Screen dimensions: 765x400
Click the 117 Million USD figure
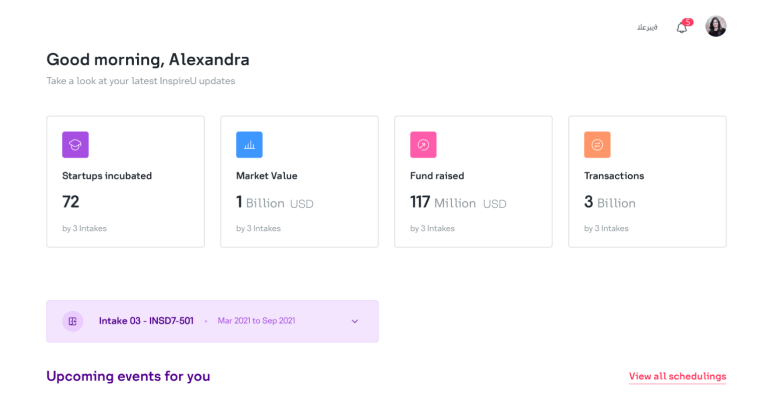458,202
